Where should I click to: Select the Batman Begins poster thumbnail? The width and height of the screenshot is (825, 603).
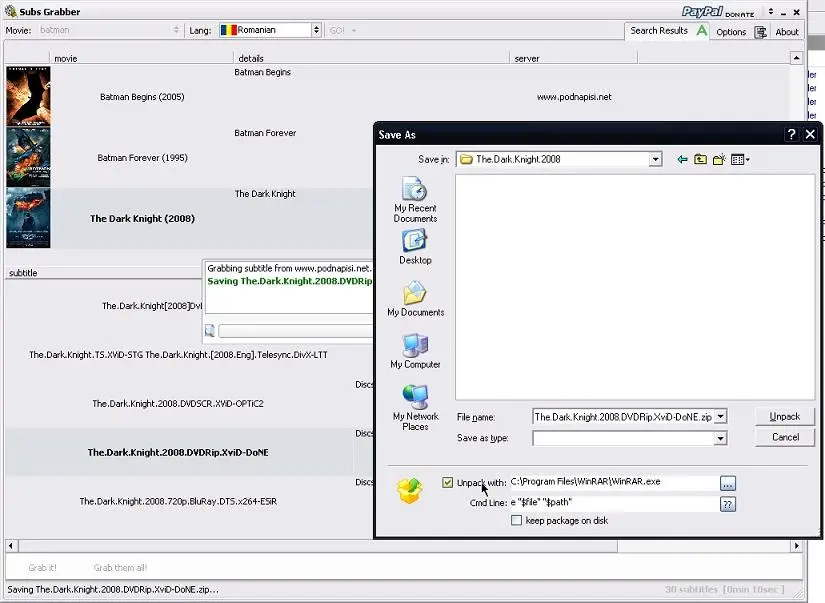[28, 96]
